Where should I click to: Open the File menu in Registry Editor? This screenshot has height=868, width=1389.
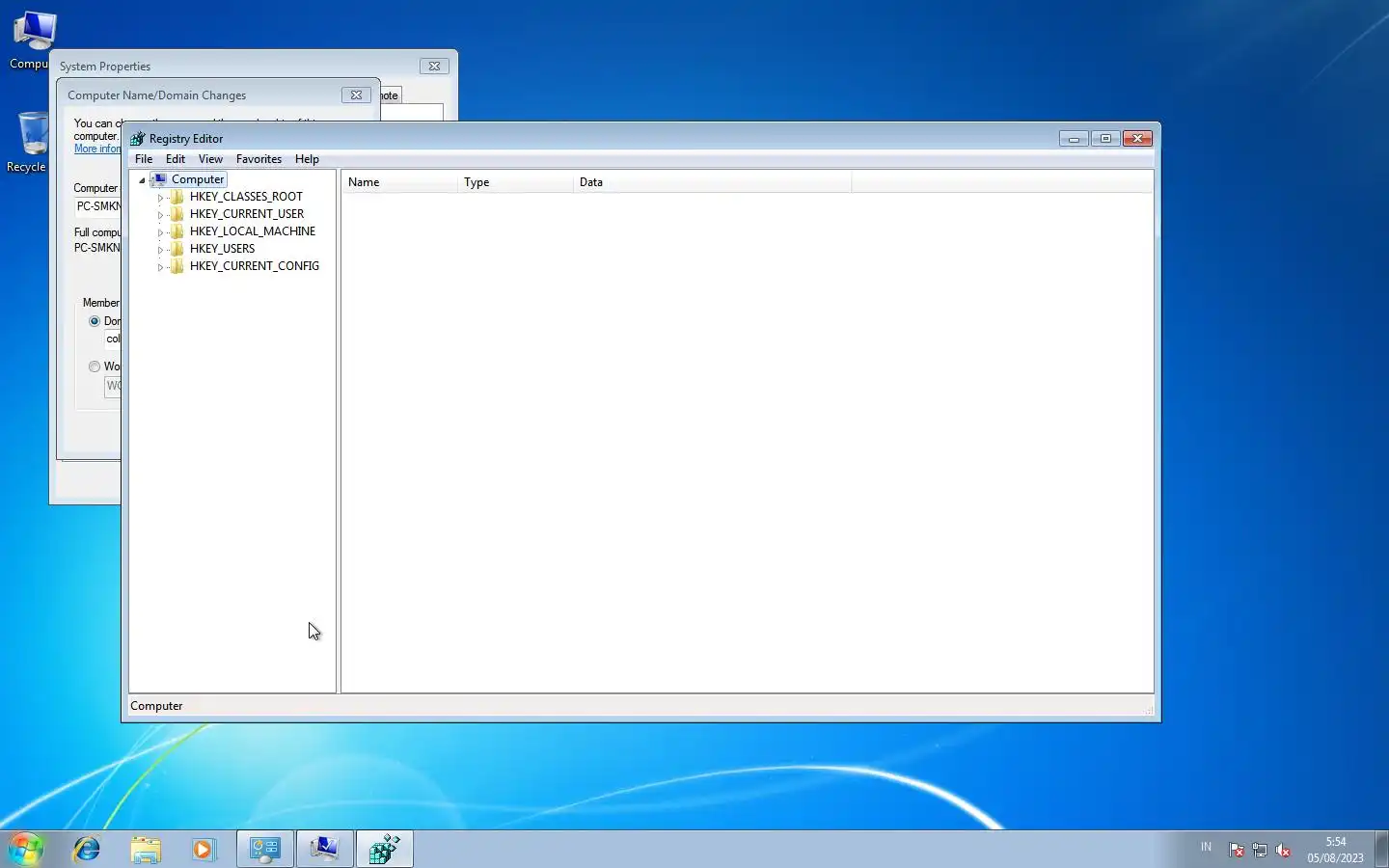tap(144, 159)
